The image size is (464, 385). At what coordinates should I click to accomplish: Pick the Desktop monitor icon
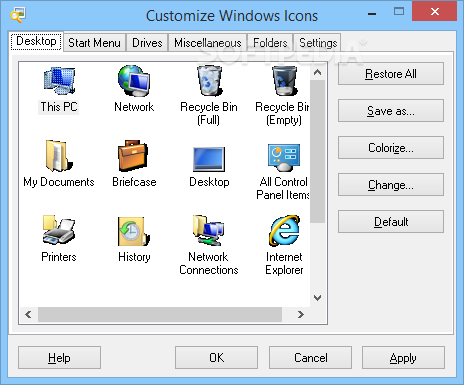point(209,159)
